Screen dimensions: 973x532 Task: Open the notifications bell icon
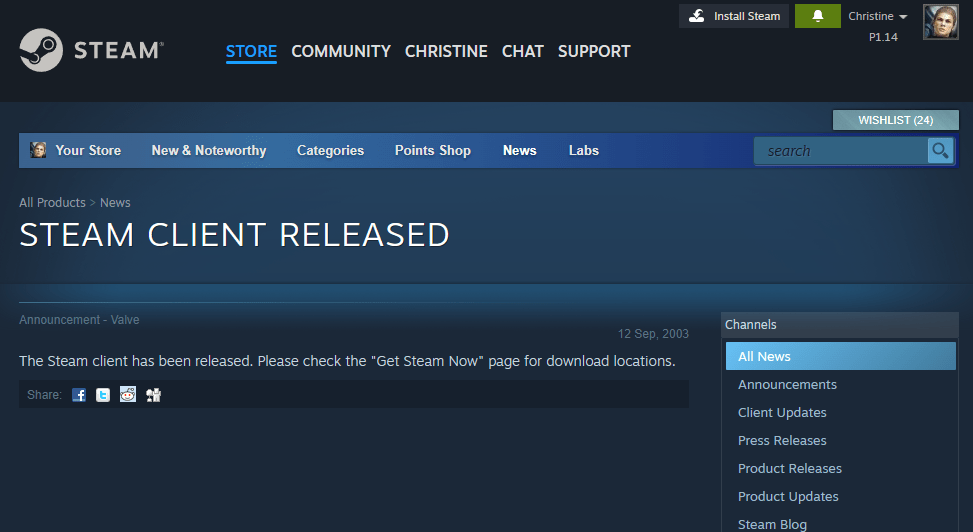(818, 16)
